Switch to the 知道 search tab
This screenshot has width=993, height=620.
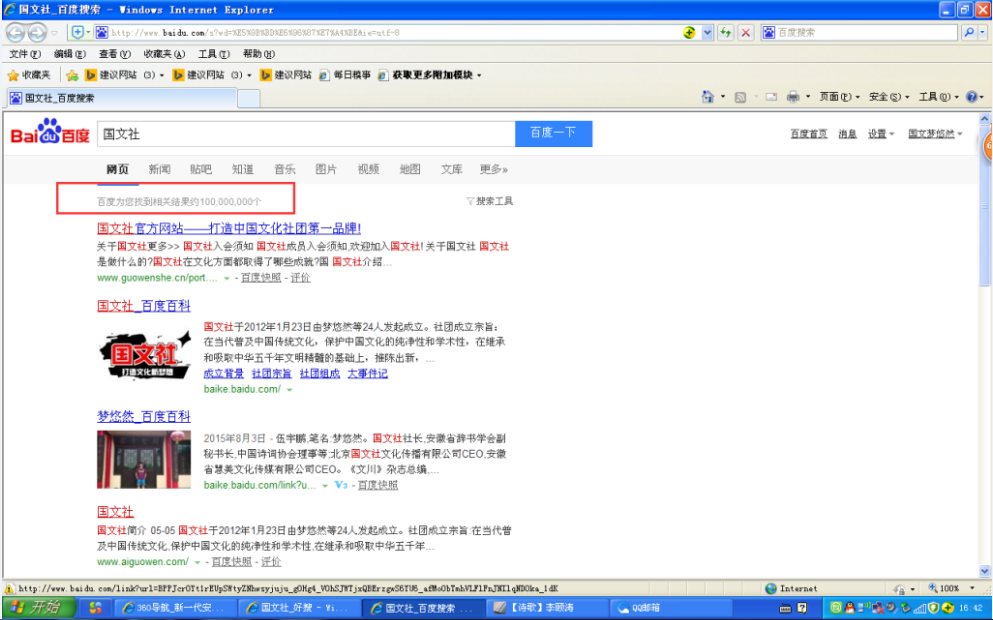tap(243, 169)
